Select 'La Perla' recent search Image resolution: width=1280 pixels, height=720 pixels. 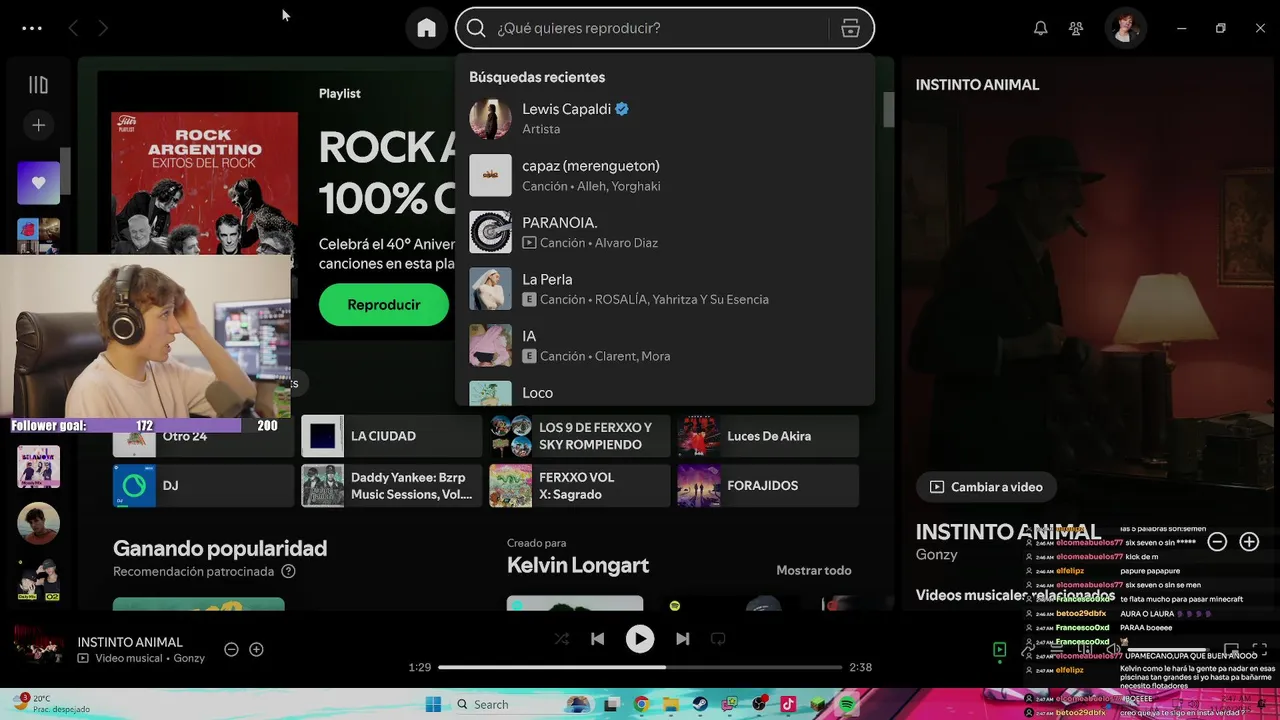click(665, 289)
